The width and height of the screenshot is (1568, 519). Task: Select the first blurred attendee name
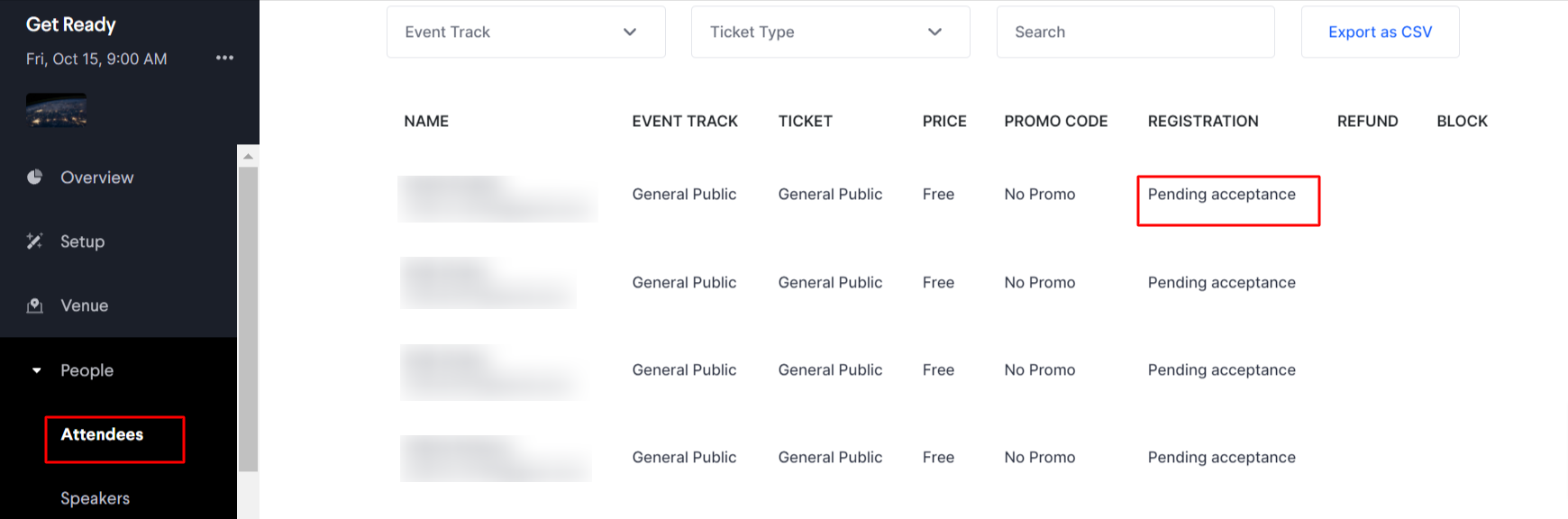pos(497,198)
